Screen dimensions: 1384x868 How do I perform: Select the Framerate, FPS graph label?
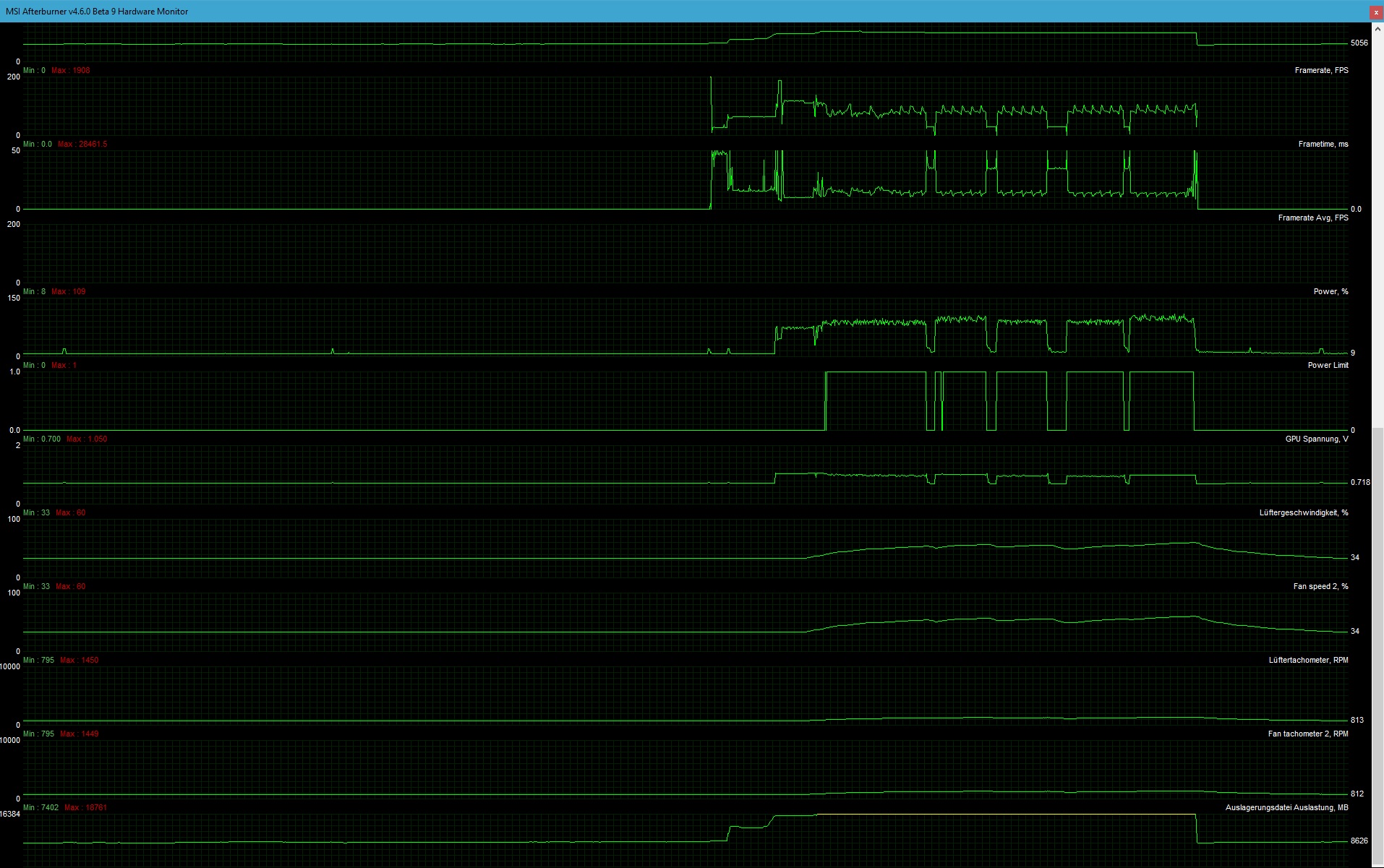pos(1323,70)
